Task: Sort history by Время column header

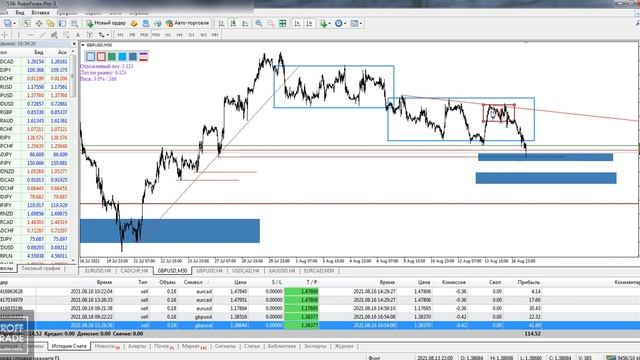Action: pyautogui.click(x=104, y=282)
